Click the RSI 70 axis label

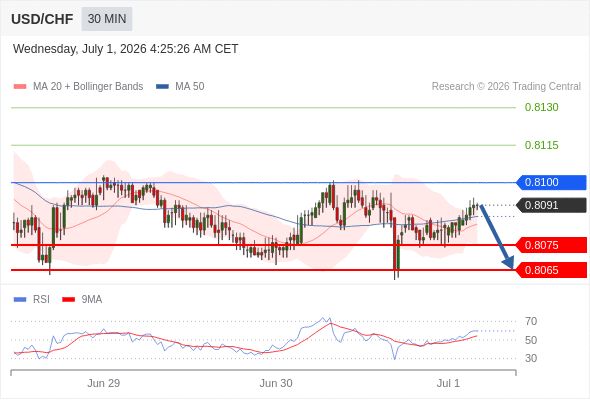point(531,321)
